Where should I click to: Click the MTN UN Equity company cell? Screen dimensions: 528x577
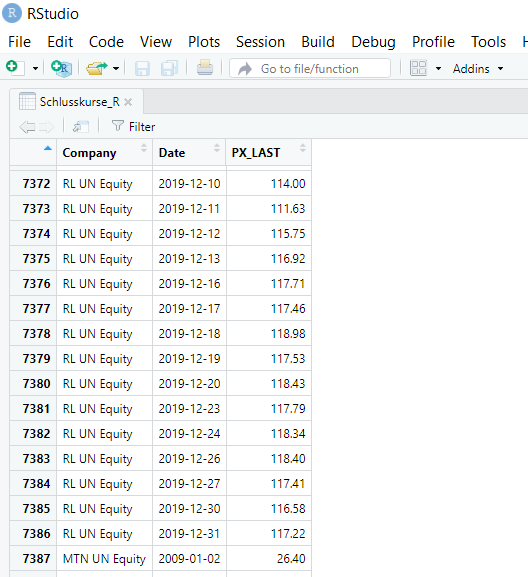click(104, 559)
